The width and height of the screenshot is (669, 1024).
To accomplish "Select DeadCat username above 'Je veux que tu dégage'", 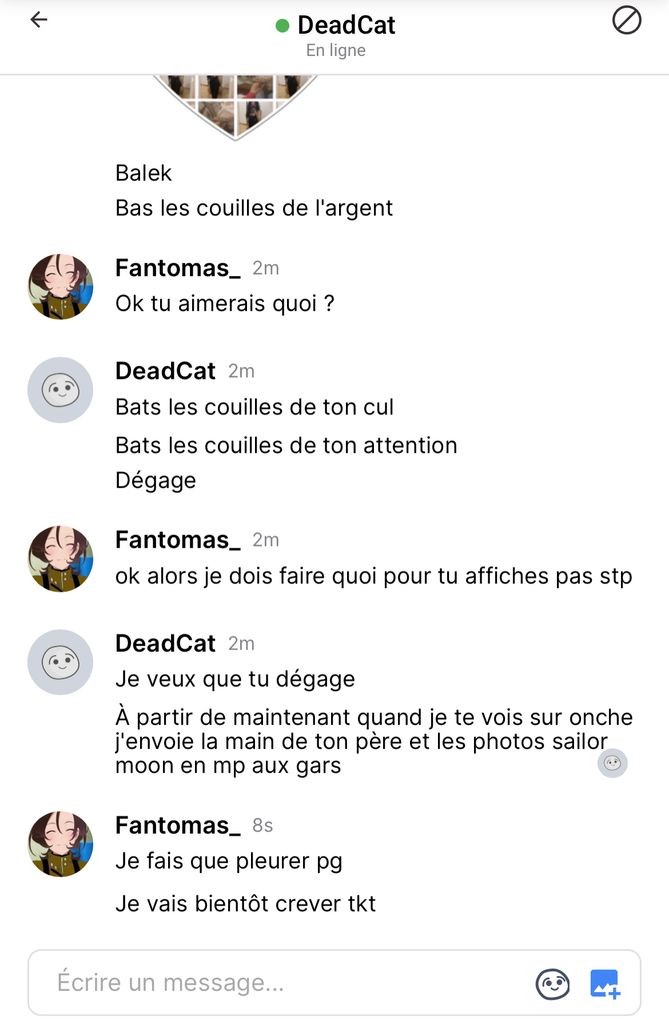I will [x=165, y=644].
